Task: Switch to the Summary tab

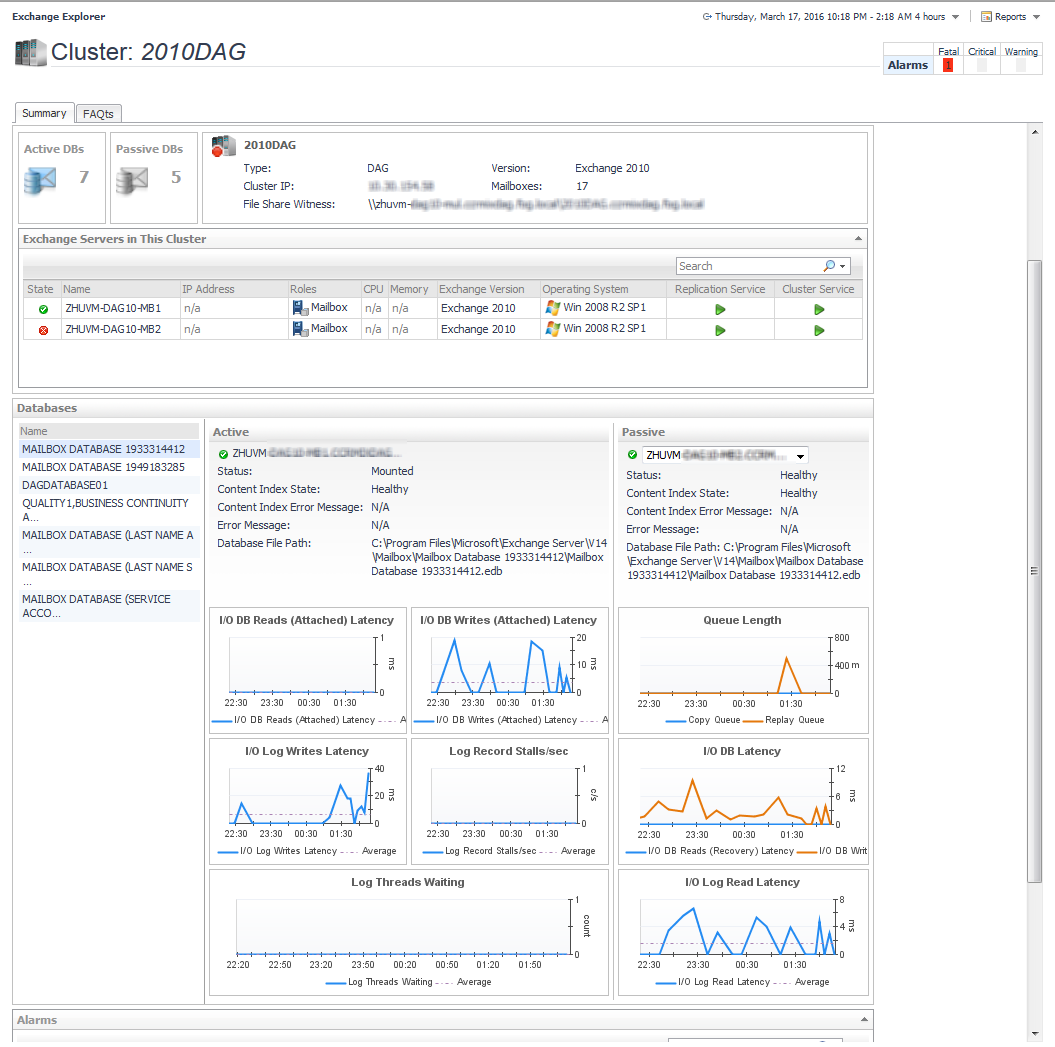Action: coord(44,113)
